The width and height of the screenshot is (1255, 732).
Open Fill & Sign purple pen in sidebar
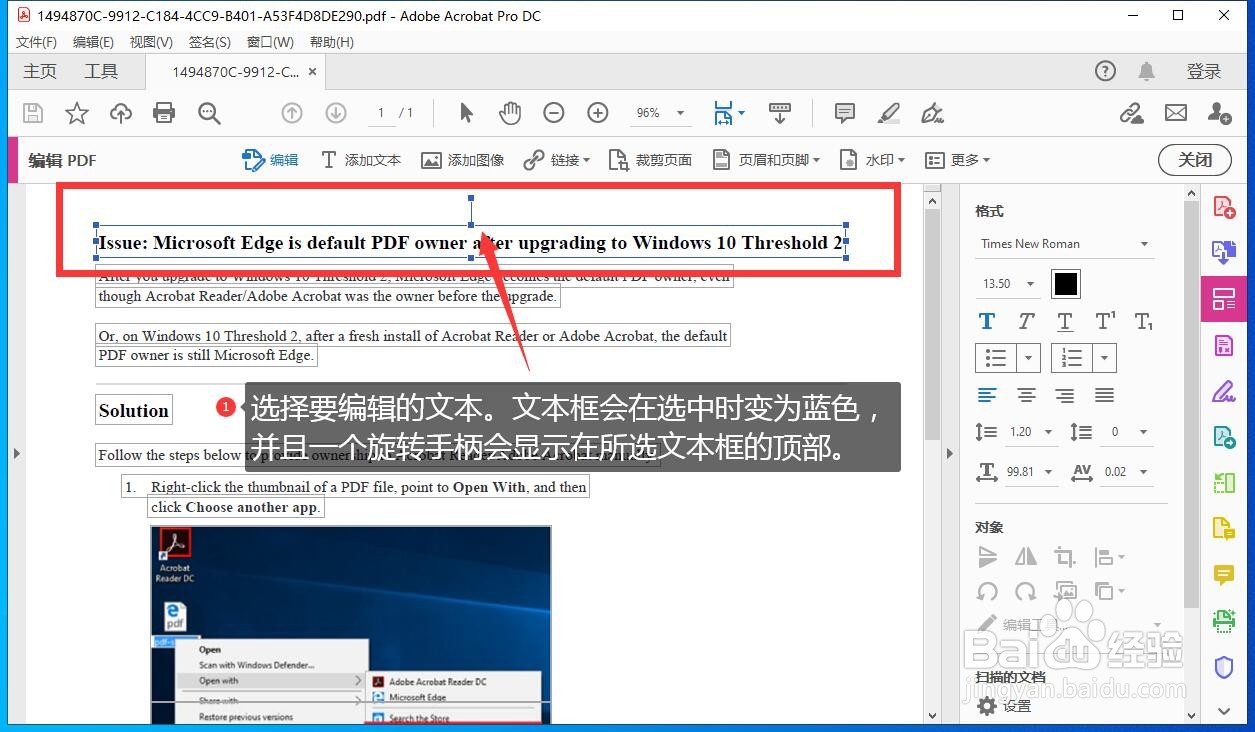click(1224, 390)
